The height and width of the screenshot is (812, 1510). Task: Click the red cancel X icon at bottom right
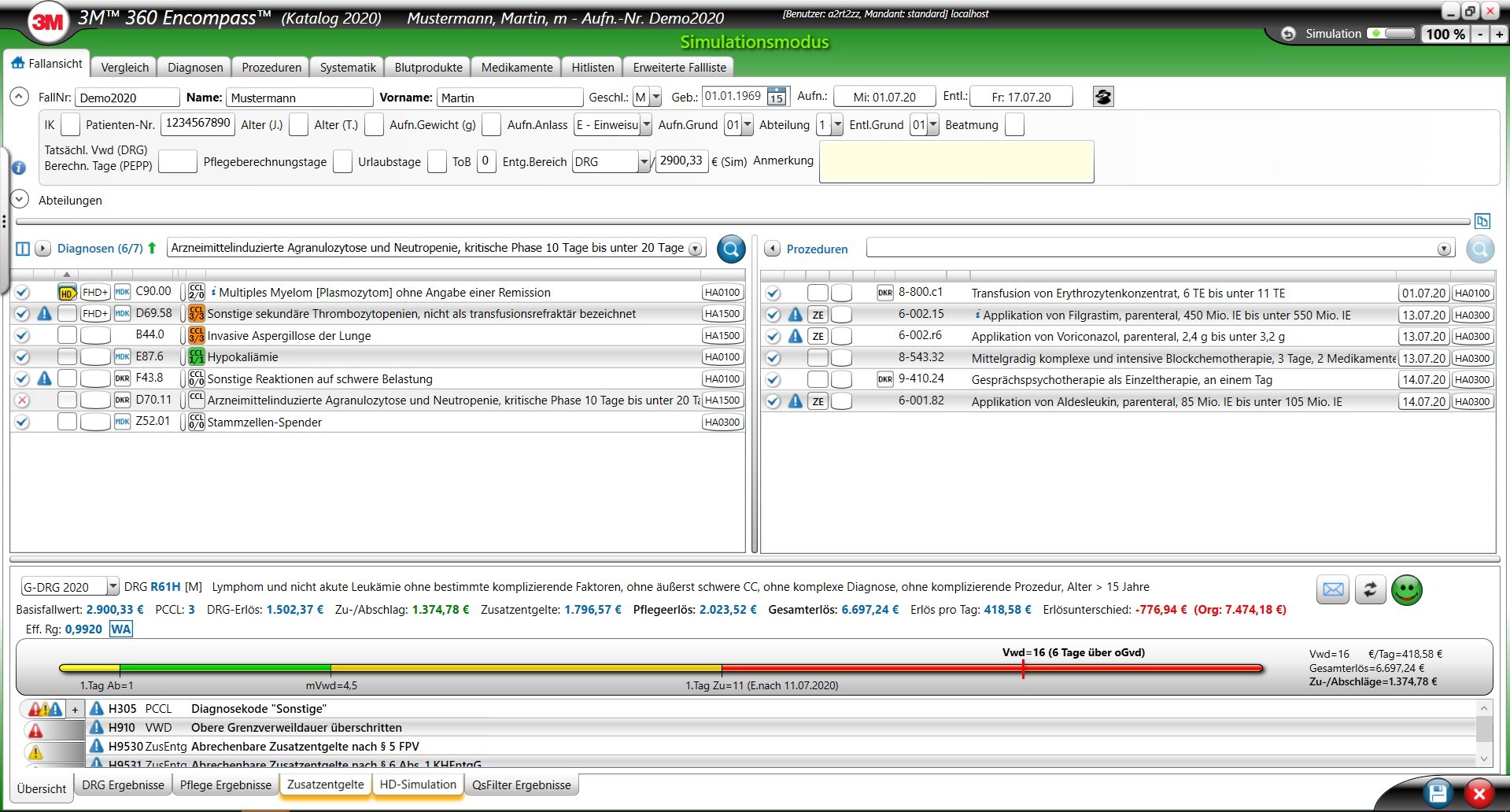[1479, 793]
